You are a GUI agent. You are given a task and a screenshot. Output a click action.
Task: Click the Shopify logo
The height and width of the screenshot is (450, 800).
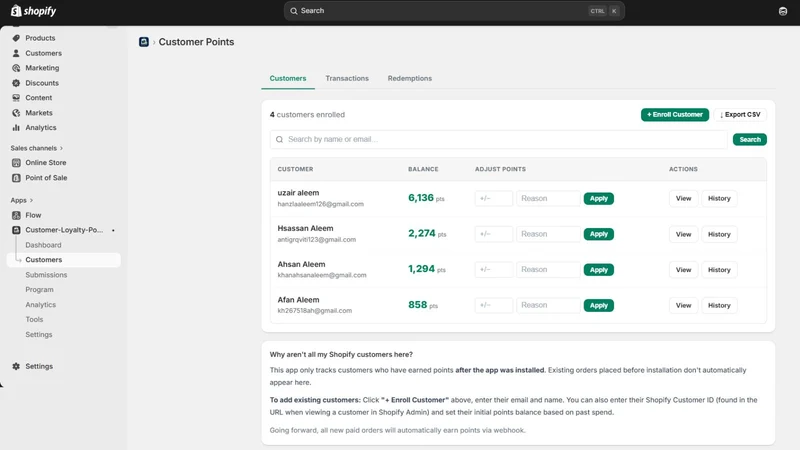[34, 11]
